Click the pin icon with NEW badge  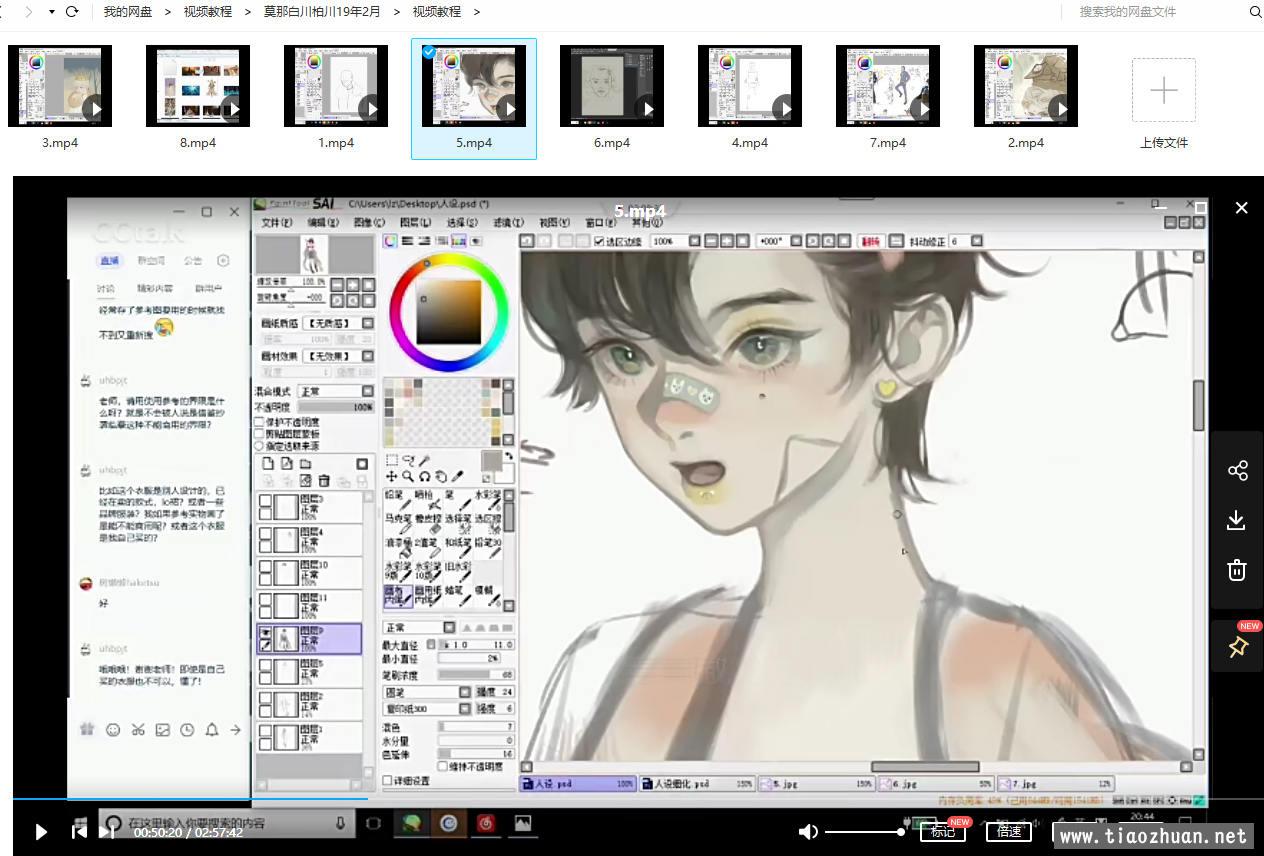[x=1238, y=647]
